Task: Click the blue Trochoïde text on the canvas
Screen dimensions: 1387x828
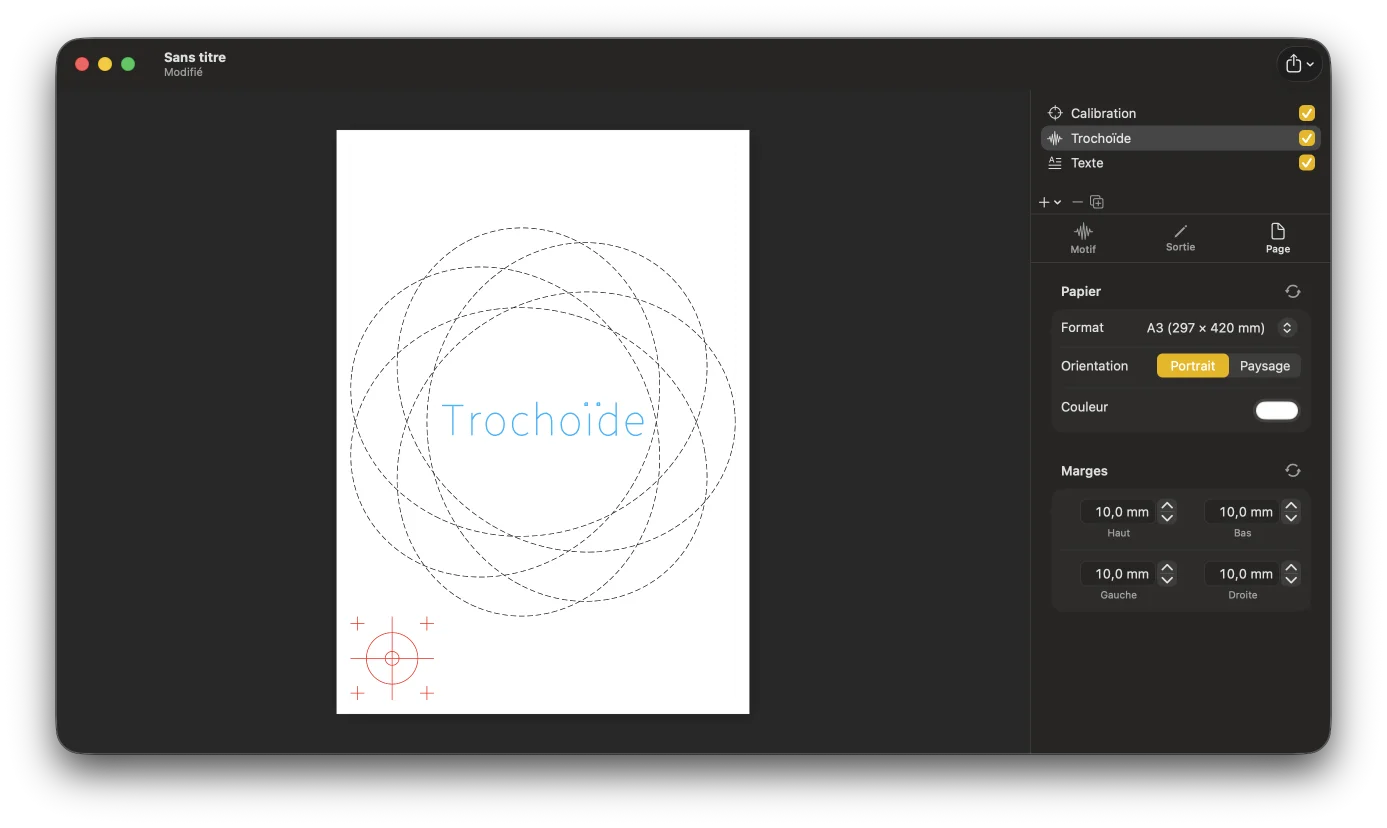Action: click(x=543, y=420)
